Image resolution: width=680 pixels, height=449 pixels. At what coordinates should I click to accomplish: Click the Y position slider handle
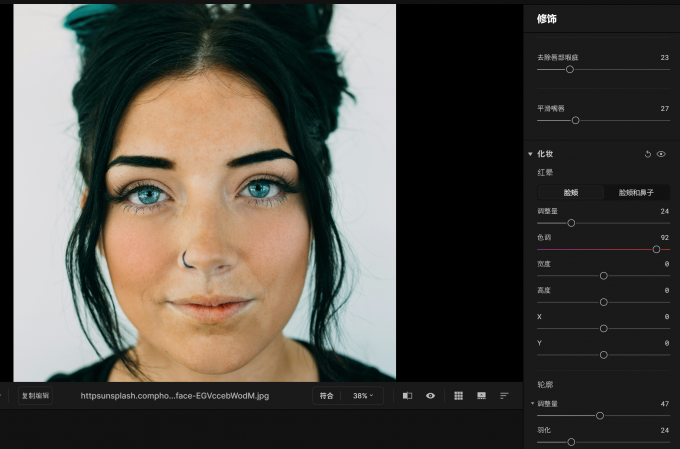click(x=603, y=355)
